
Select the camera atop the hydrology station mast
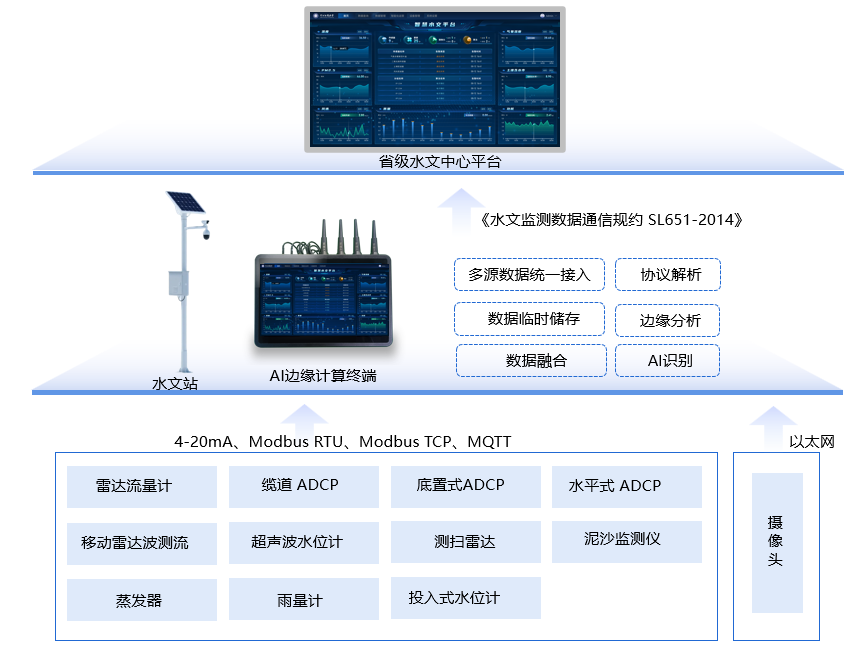click(x=207, y=232)
